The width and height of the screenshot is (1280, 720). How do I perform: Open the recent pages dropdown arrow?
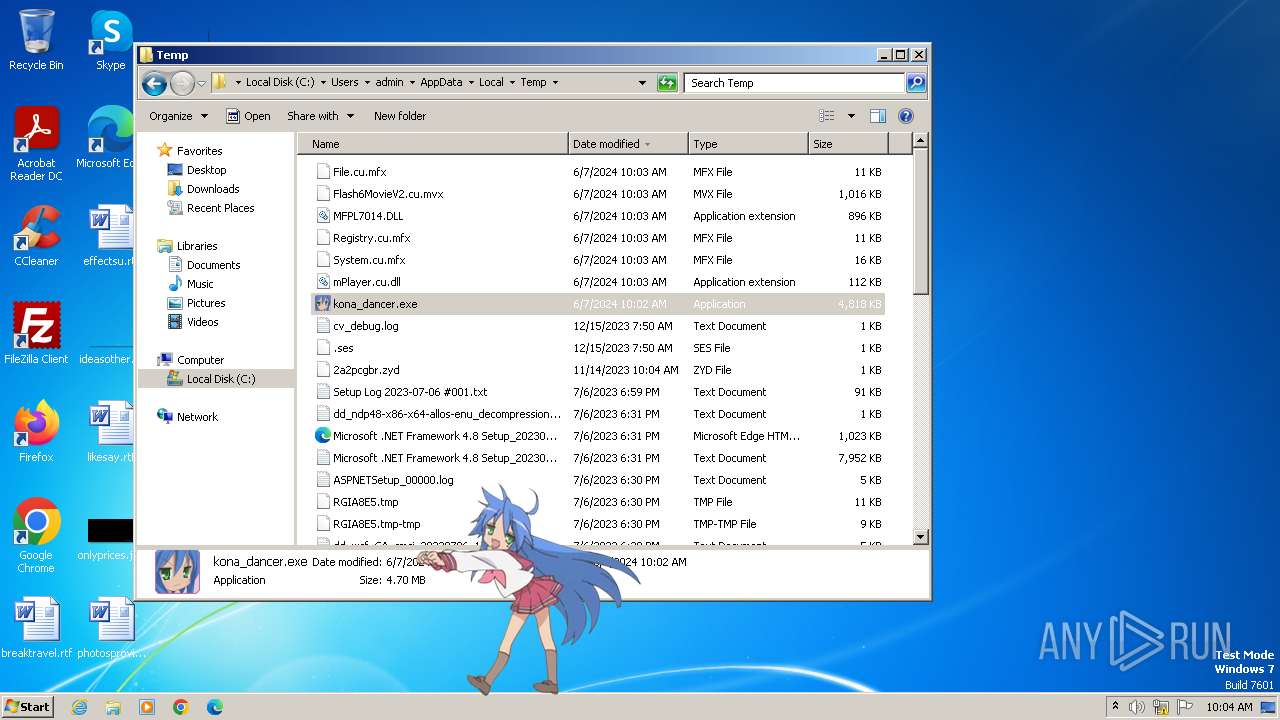click(201, 83)
